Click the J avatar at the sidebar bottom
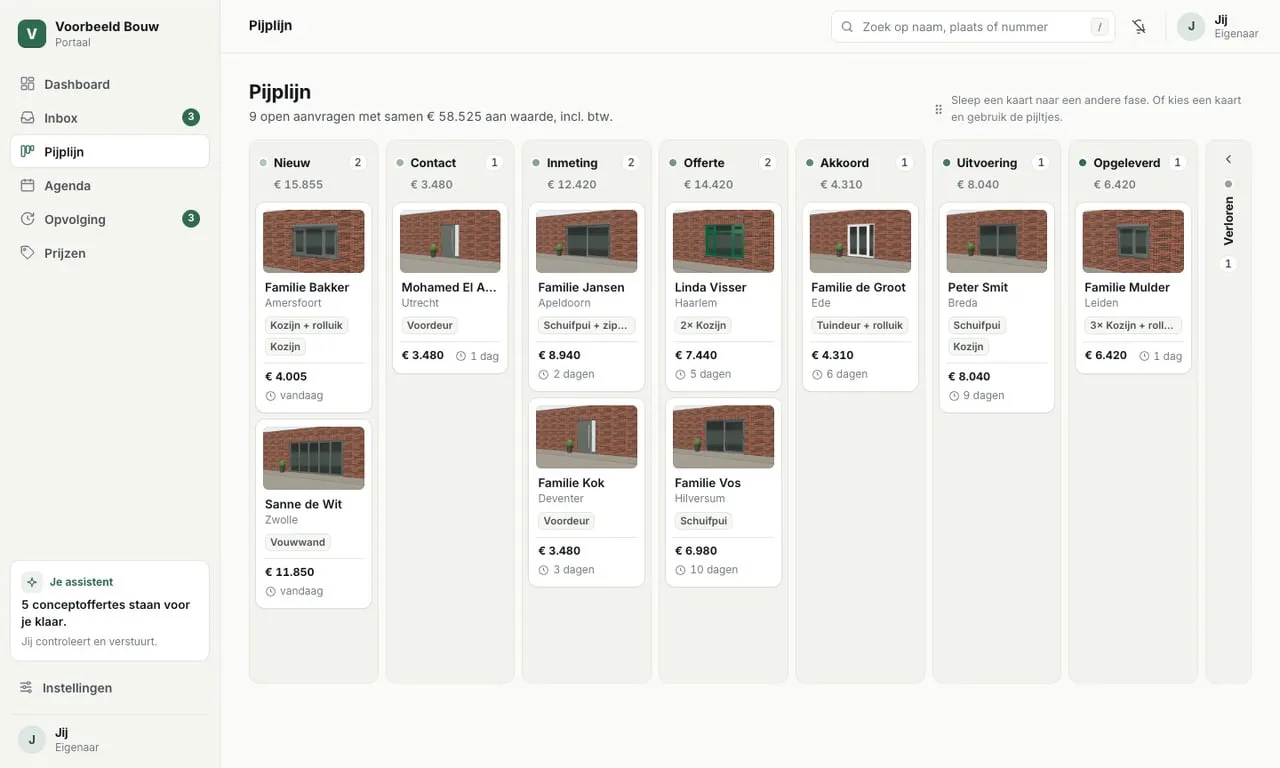The width and height of the screenshot is (1280, 768). pos(32,740)
